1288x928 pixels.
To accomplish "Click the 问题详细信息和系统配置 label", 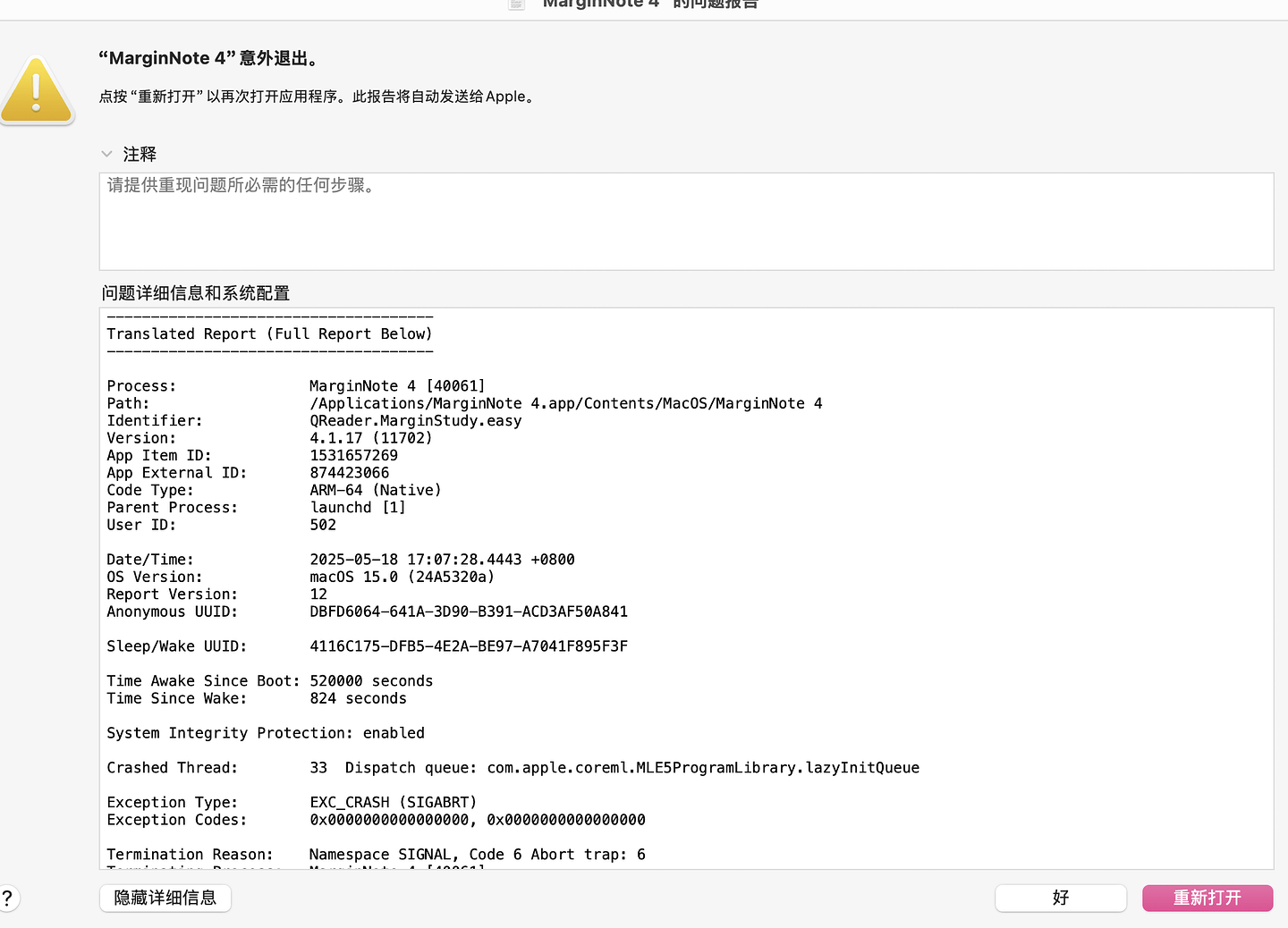I will pyautogui.click(x=196, y=293).
